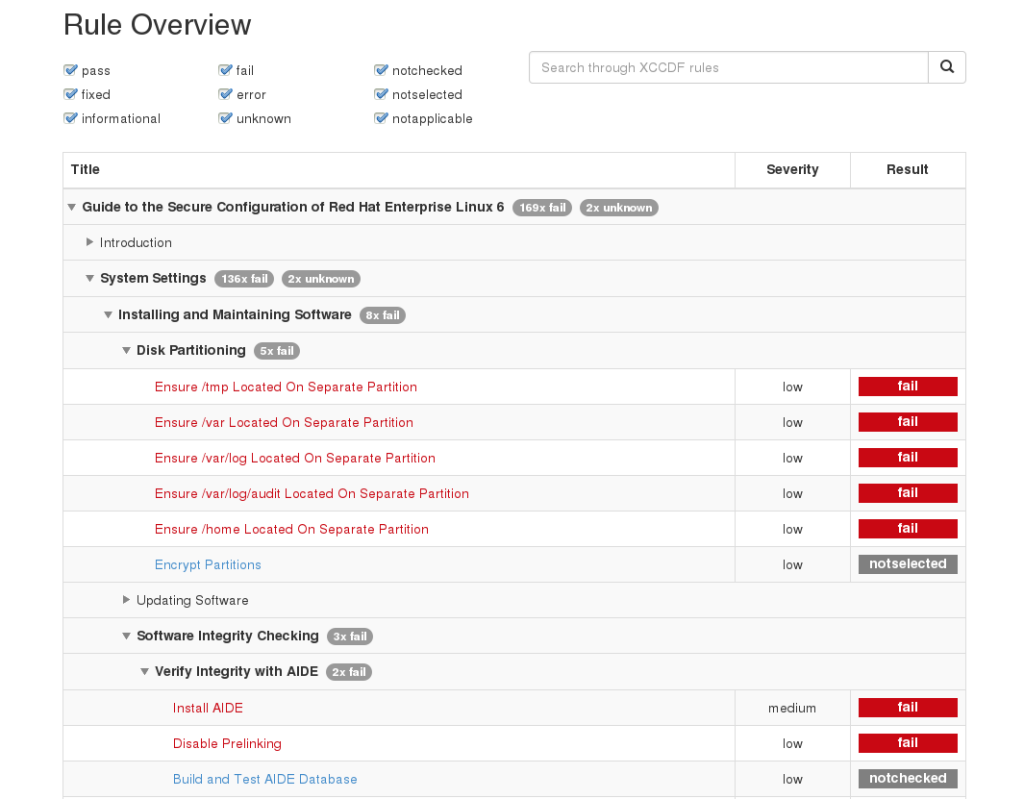Image resolution: width=1024 pixels, height=799 pixels.
Task: Click the fail badge for Install AIDE
Action: 908,708
